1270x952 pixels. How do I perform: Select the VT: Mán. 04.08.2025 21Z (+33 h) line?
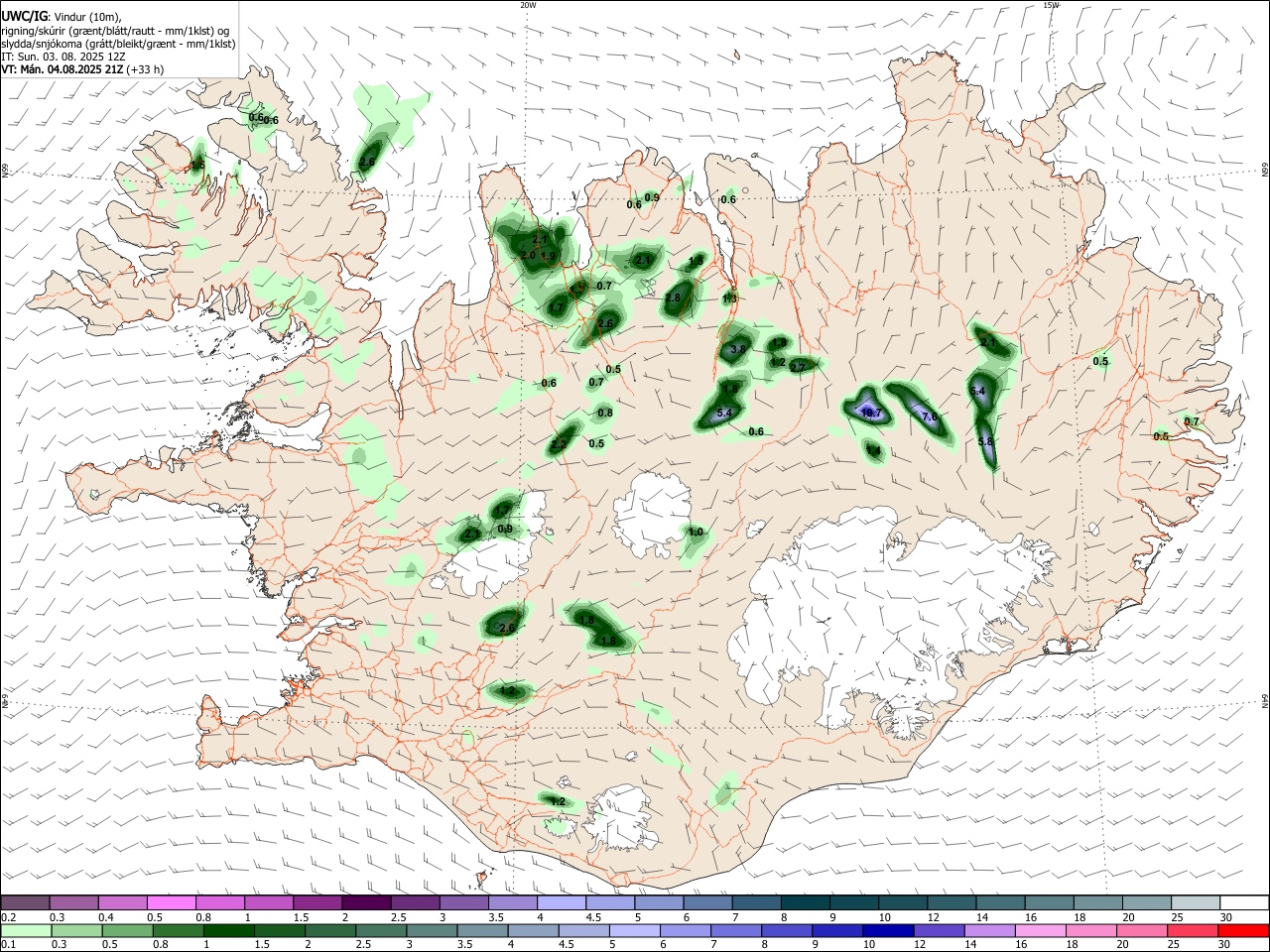[82, 69]
